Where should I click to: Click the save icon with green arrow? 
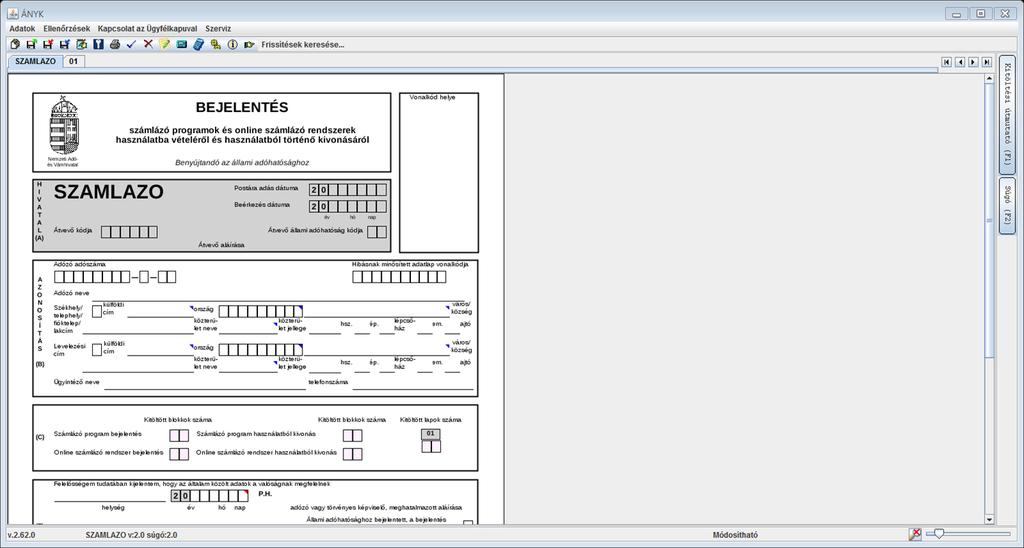pos(31,44)
